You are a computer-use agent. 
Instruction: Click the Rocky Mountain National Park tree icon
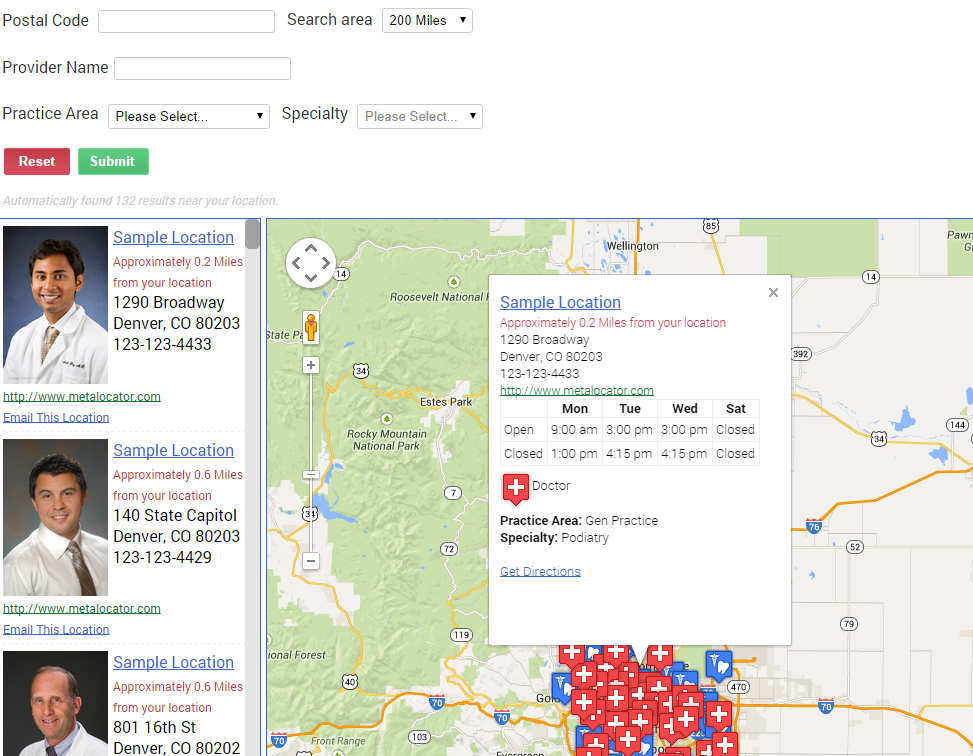[387, 419]
